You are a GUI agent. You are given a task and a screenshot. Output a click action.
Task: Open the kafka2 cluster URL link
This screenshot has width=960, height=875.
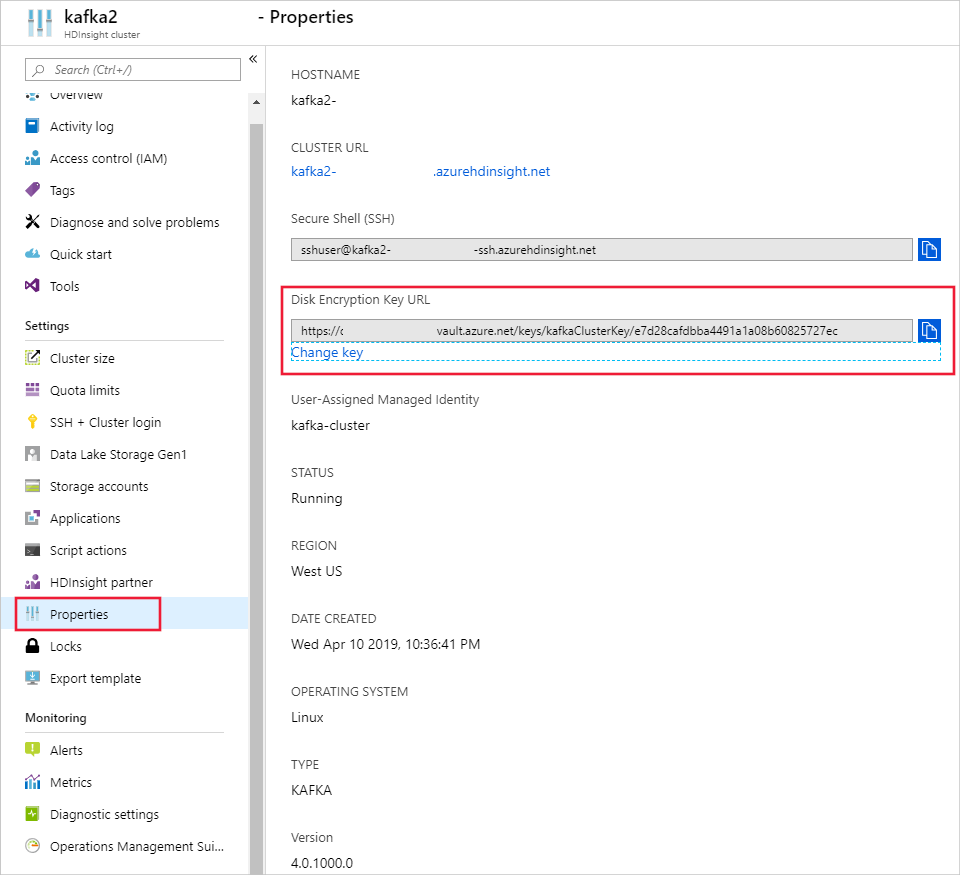420,171
